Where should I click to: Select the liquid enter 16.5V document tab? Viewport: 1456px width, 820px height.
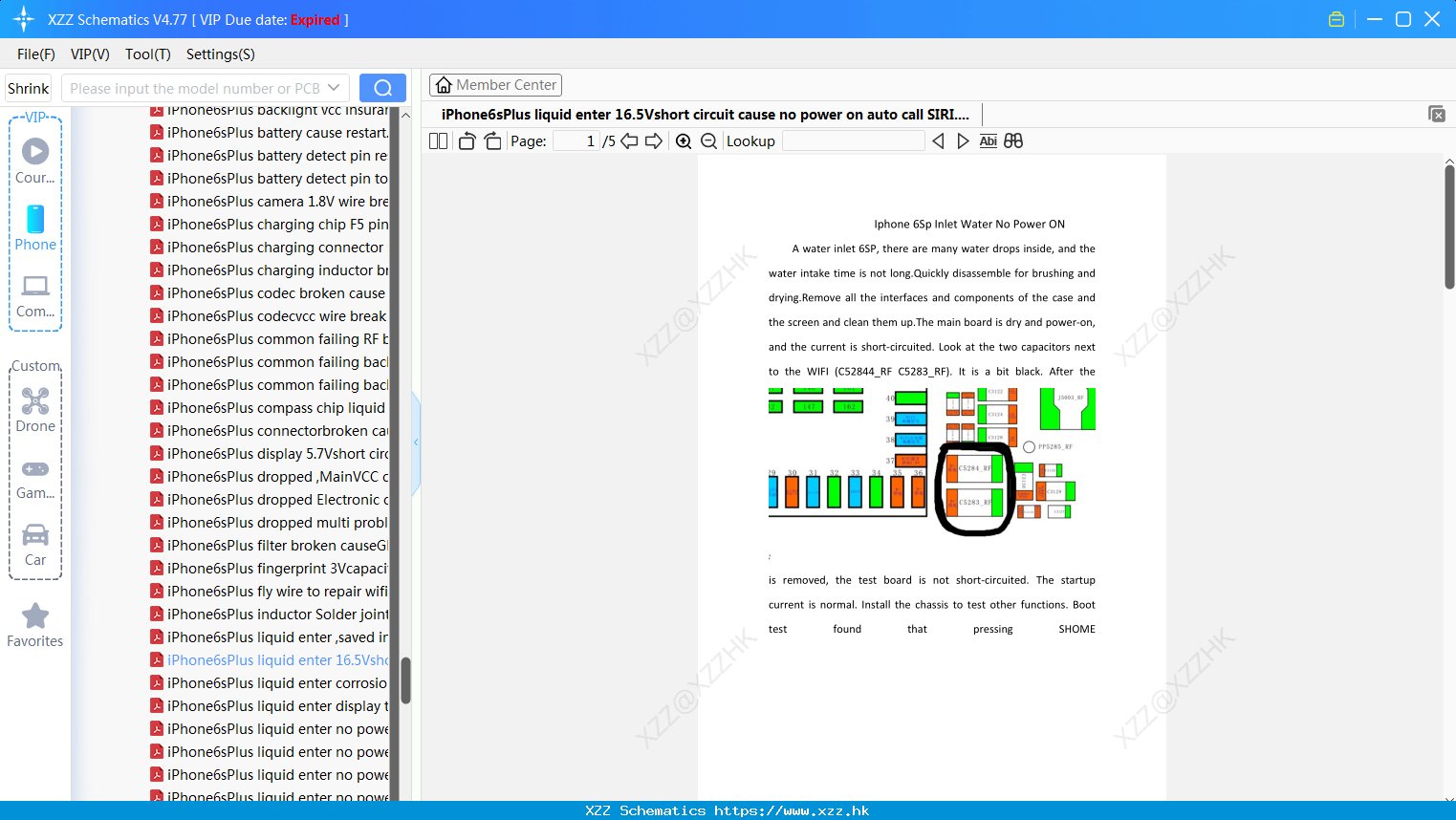tap(706, 115)
